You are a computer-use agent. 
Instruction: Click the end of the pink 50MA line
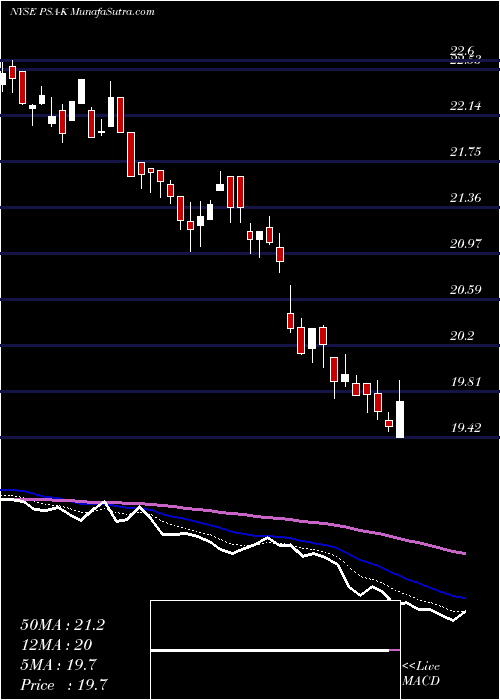point(464,554)
